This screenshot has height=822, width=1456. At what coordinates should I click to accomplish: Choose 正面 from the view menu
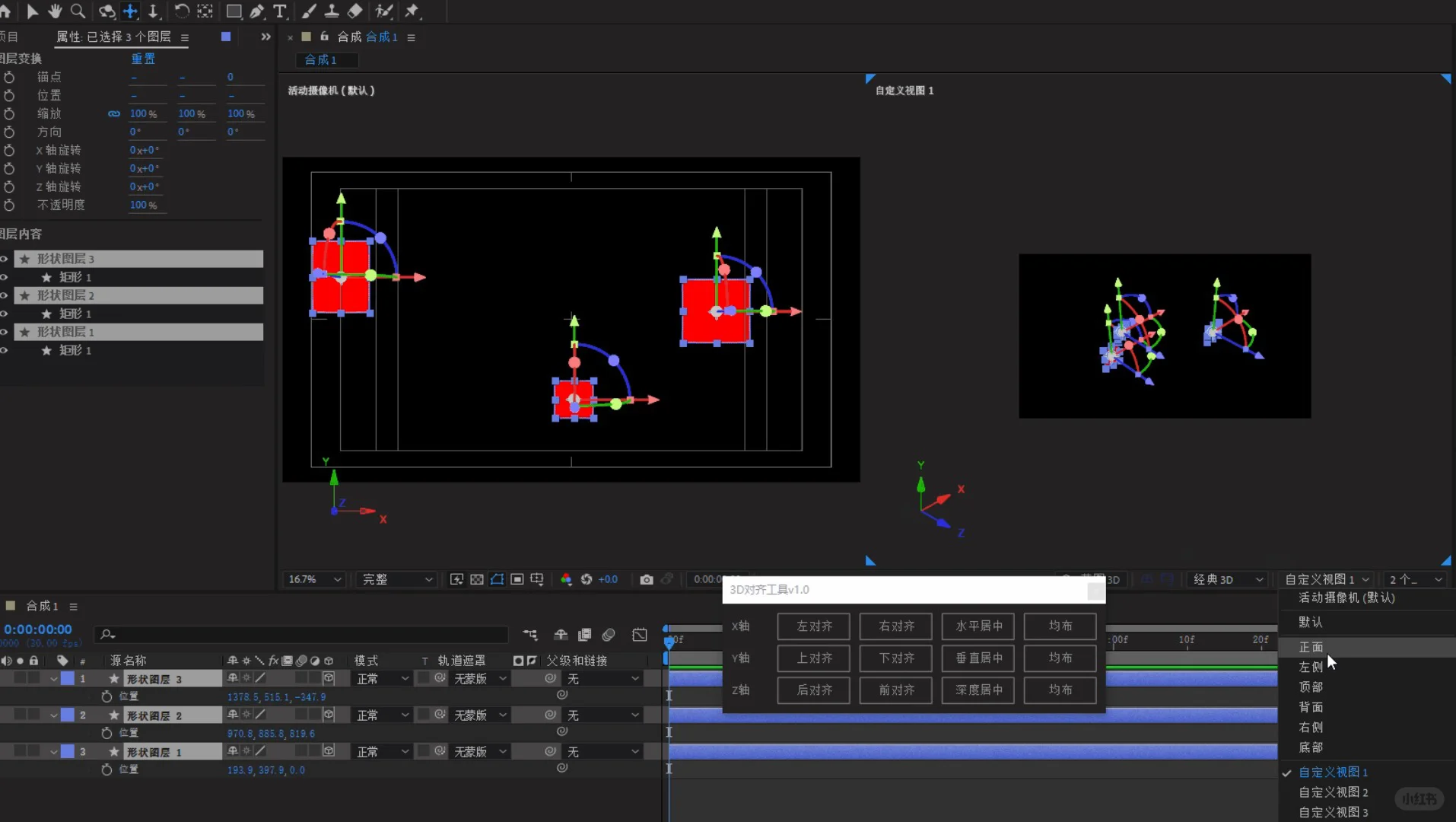1311,647
